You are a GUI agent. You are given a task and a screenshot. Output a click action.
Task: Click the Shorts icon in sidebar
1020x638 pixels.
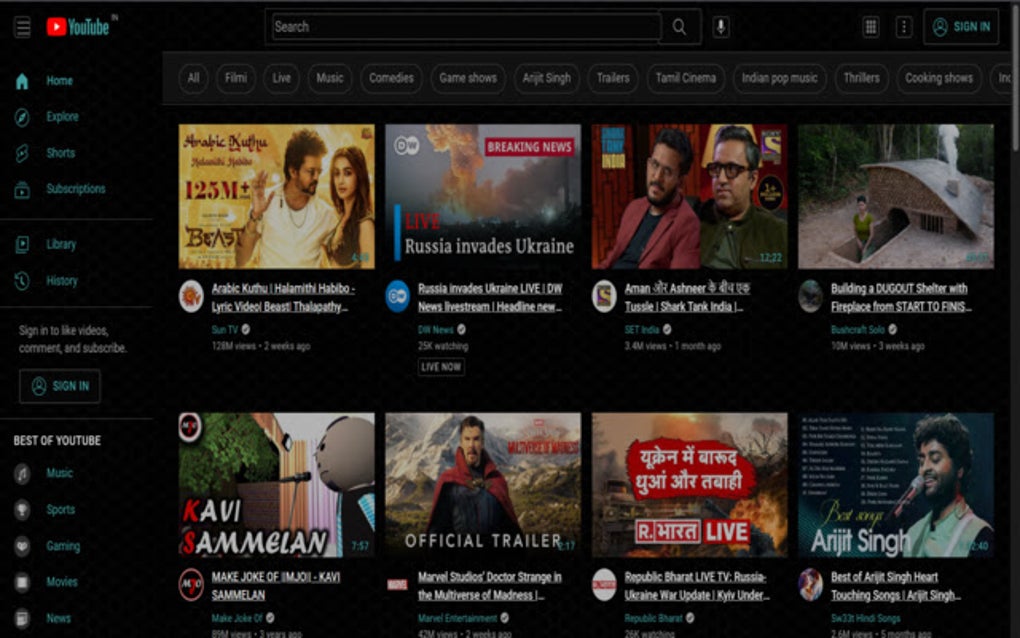click(x=22, y=153)
